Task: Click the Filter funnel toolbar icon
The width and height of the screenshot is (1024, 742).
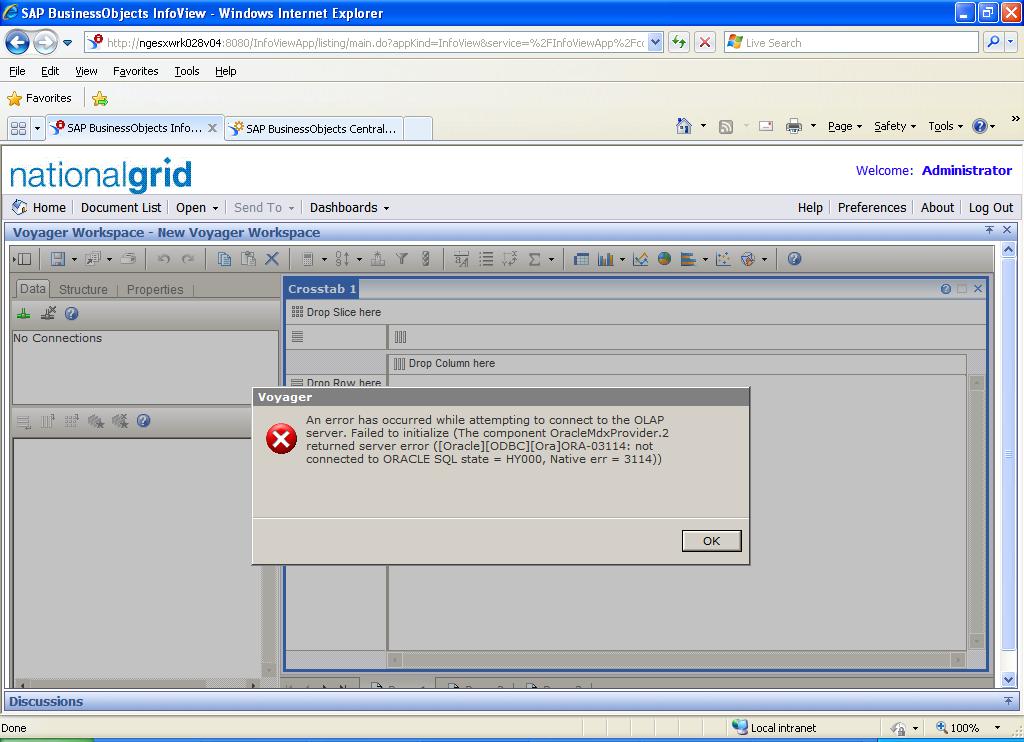Action: click(x=402, y=259)
